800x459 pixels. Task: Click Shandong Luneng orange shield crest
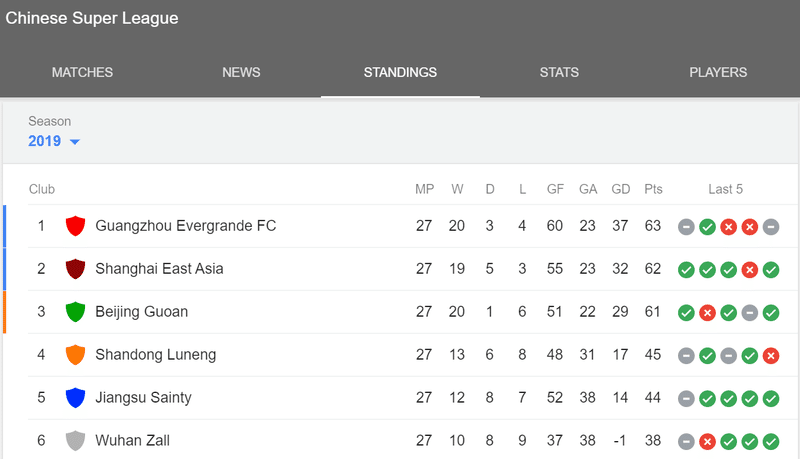click(x=75, y=354)
